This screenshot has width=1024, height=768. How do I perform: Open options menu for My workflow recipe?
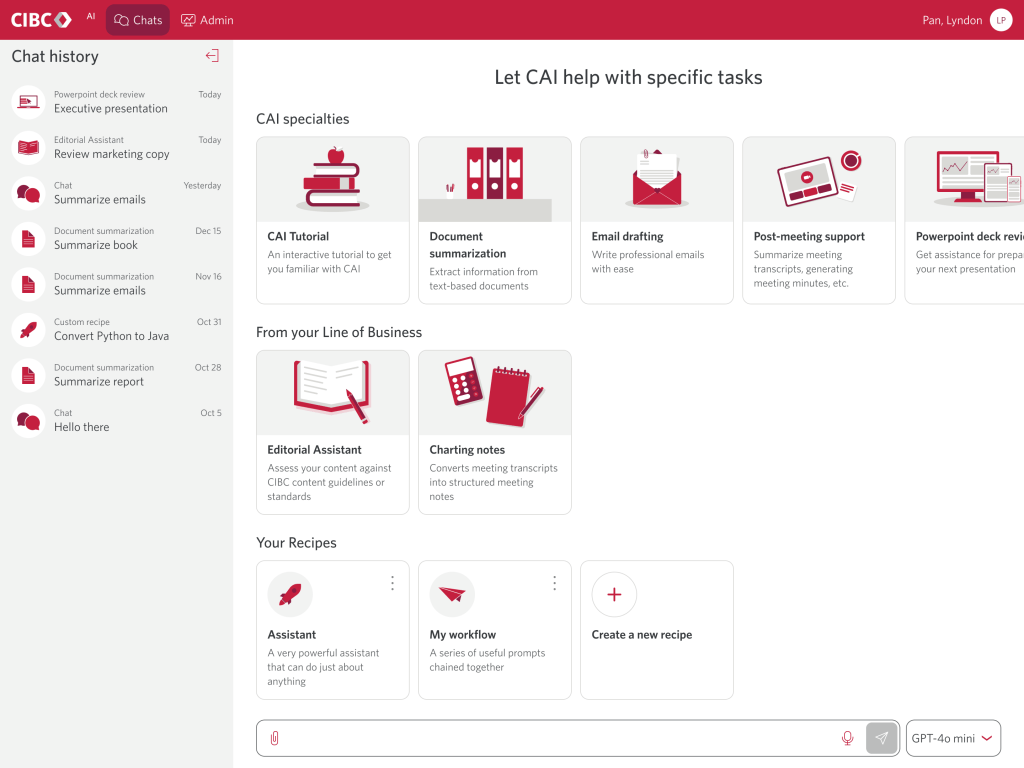click(554, 583)
